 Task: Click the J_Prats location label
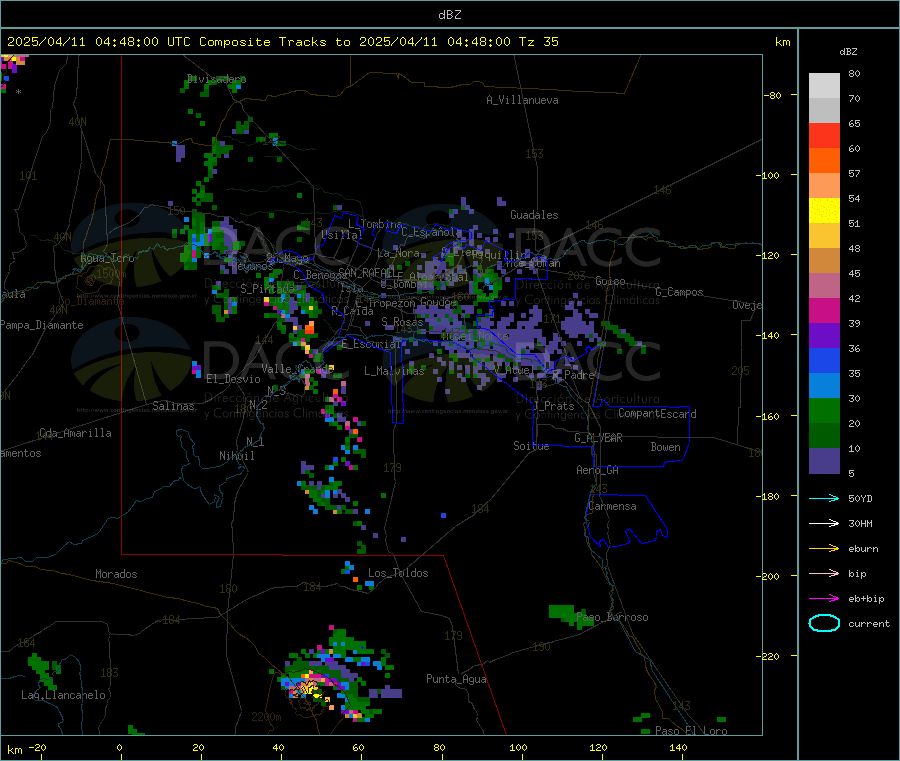[553, 406]
